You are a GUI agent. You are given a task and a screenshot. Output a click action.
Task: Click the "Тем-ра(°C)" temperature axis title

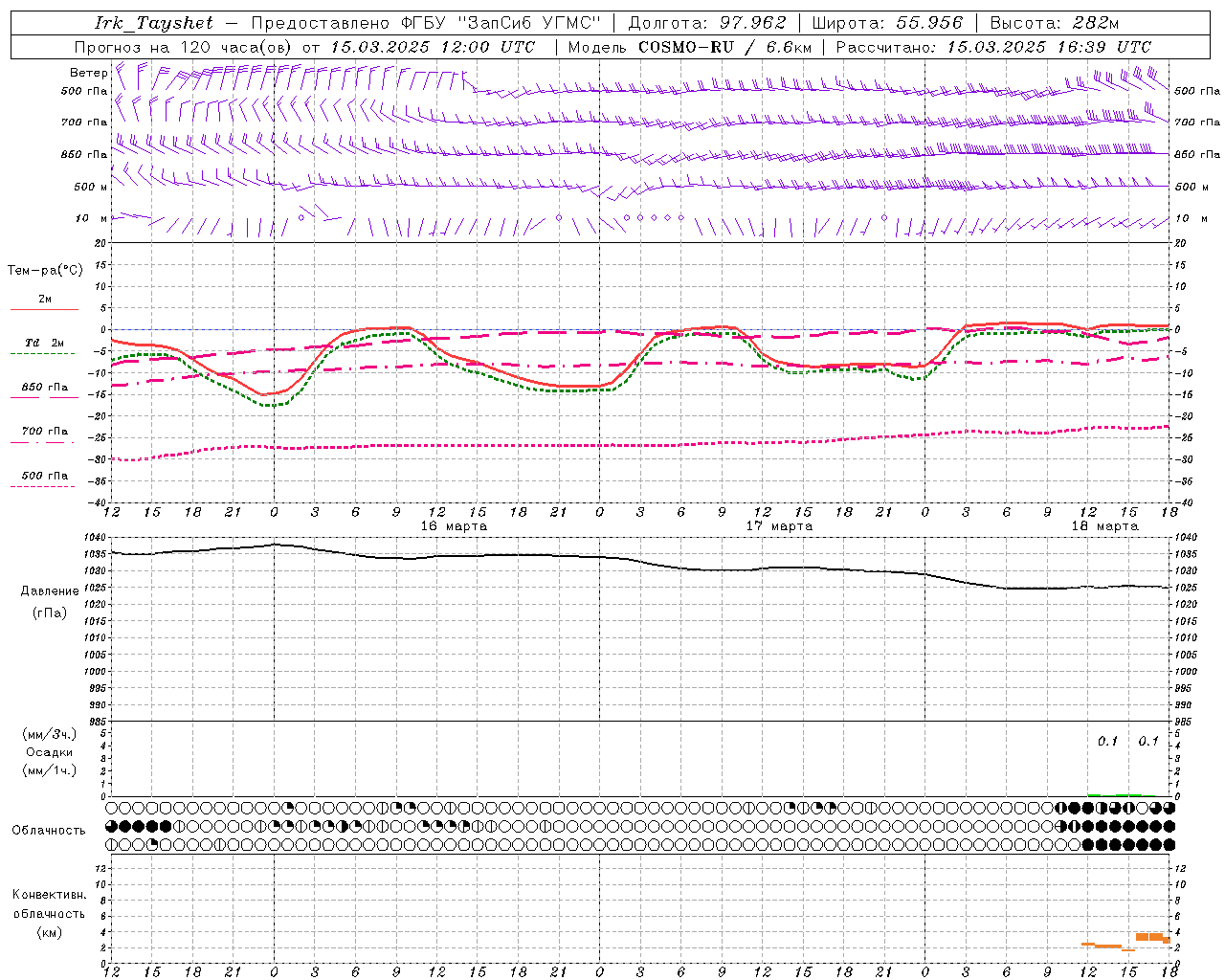click(x=45, y=271)
